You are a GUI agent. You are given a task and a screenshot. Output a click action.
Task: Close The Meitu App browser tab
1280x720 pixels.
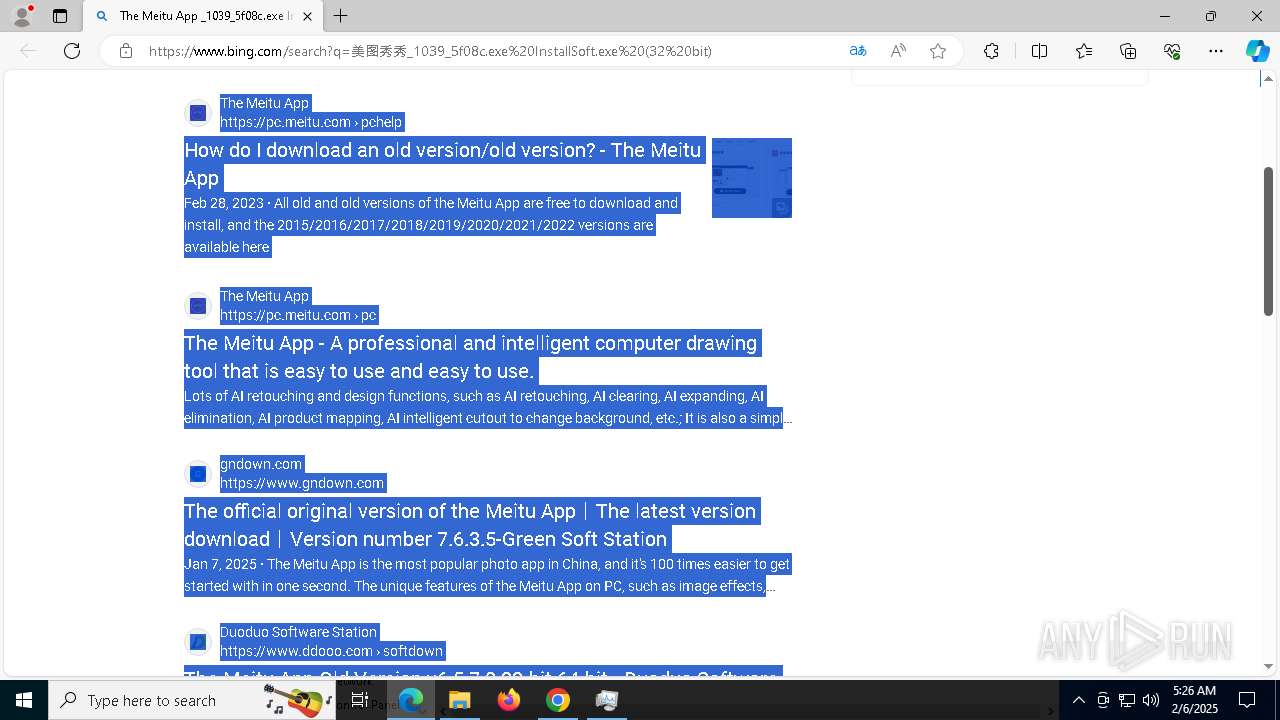307,16
